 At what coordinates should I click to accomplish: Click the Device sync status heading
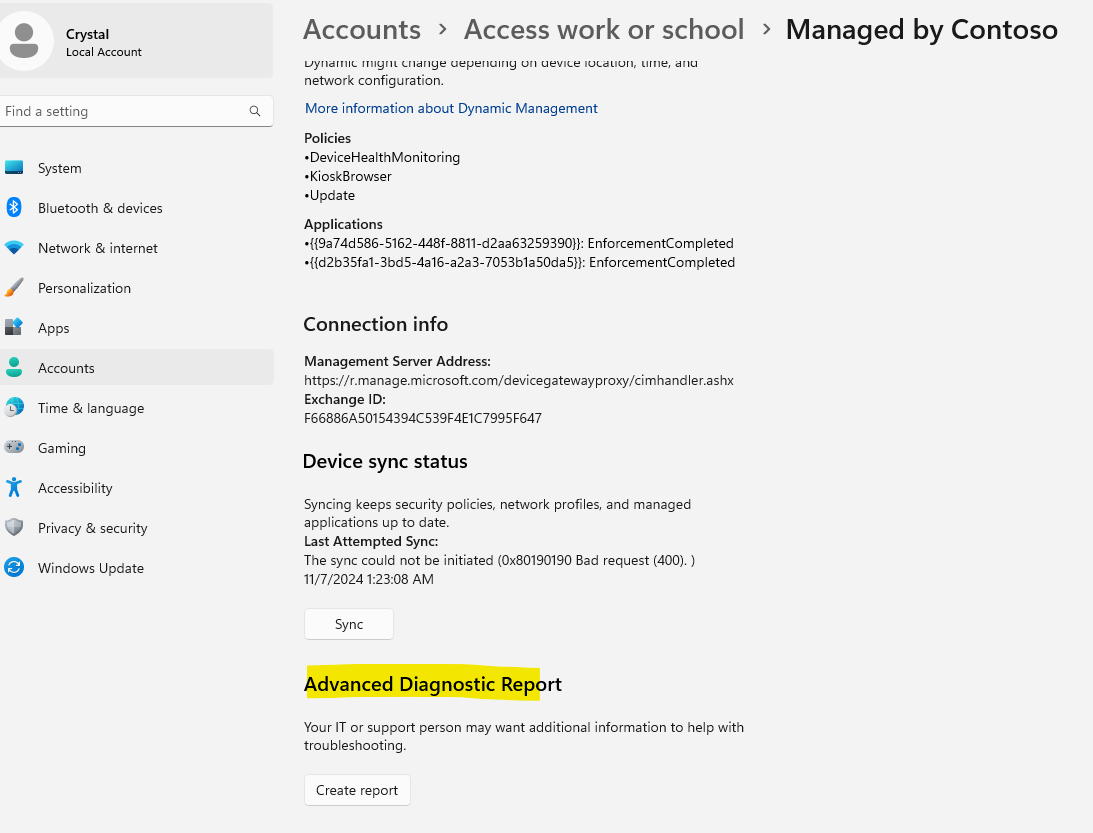pos(385,461)
